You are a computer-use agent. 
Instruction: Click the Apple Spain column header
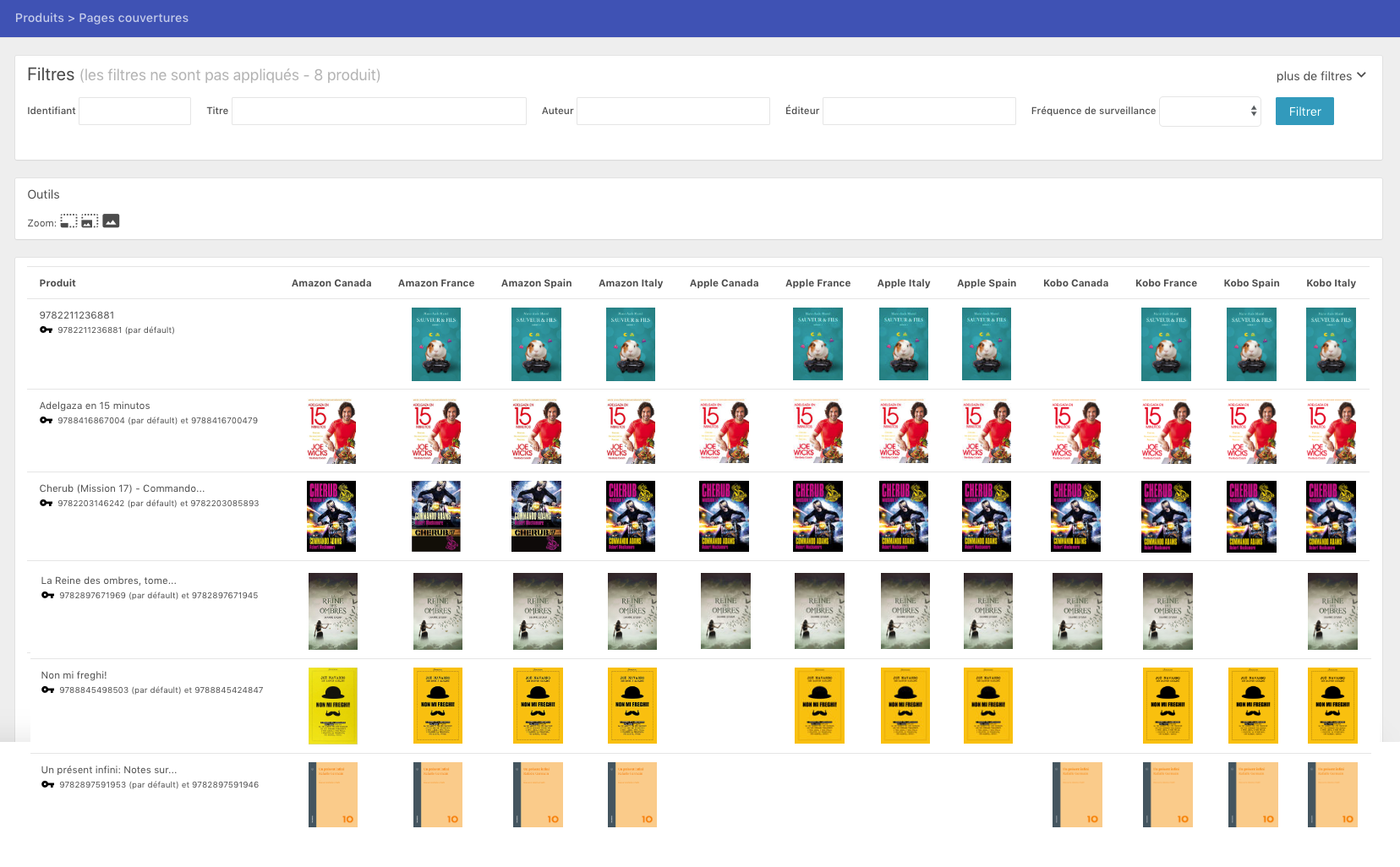tap(987, 283)
